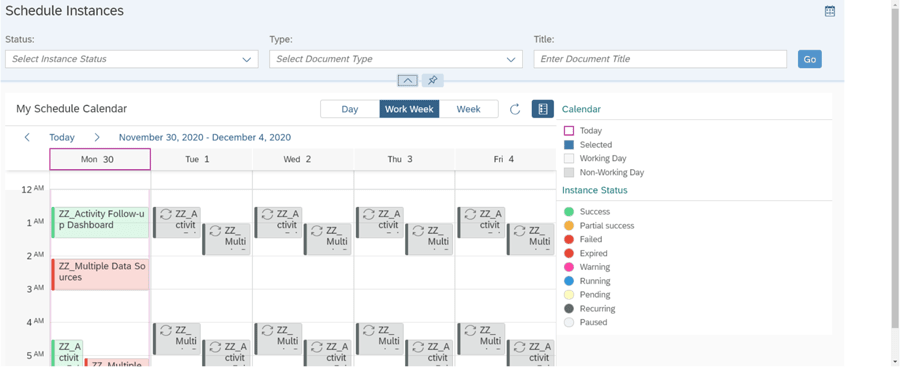Toggle the calendar legend panel button
Screen dimensions: 900x369
tap(542, 109)
